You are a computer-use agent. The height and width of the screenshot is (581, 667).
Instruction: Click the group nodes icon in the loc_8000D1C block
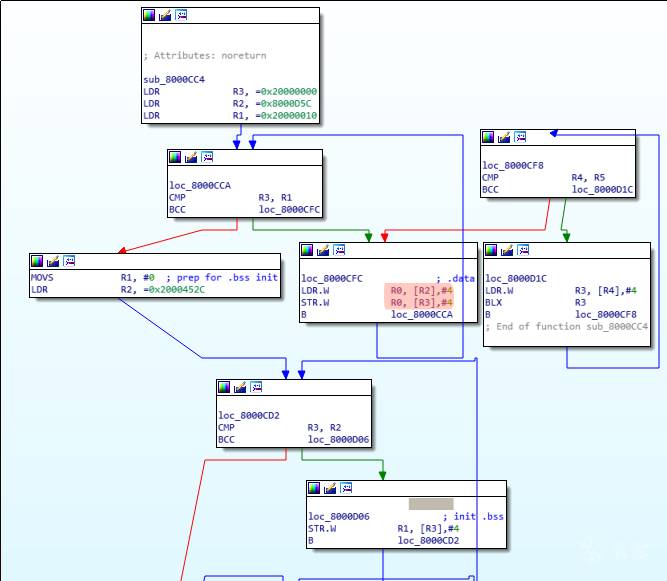523,250
